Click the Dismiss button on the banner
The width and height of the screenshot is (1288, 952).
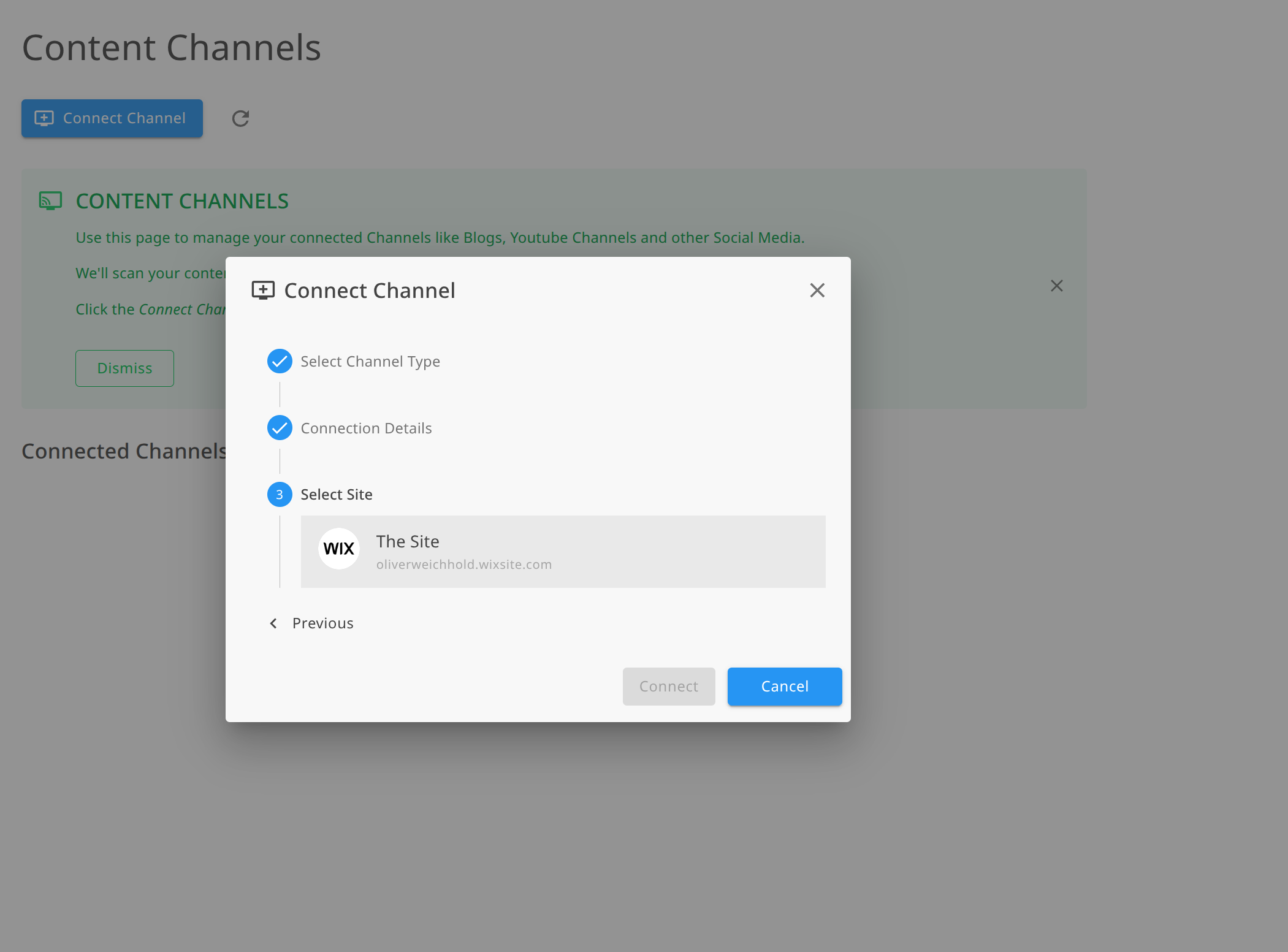(124, 368)
